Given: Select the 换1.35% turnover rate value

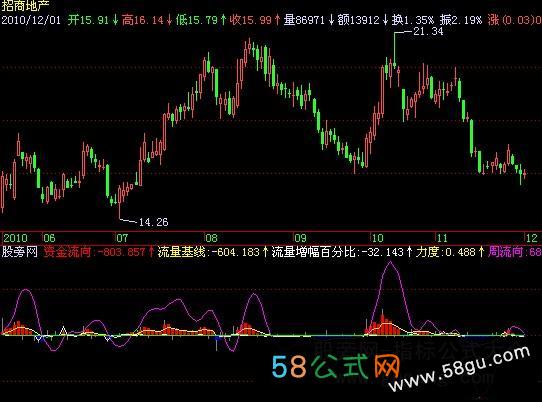Looking at the screenshot, I should (413, 20).
